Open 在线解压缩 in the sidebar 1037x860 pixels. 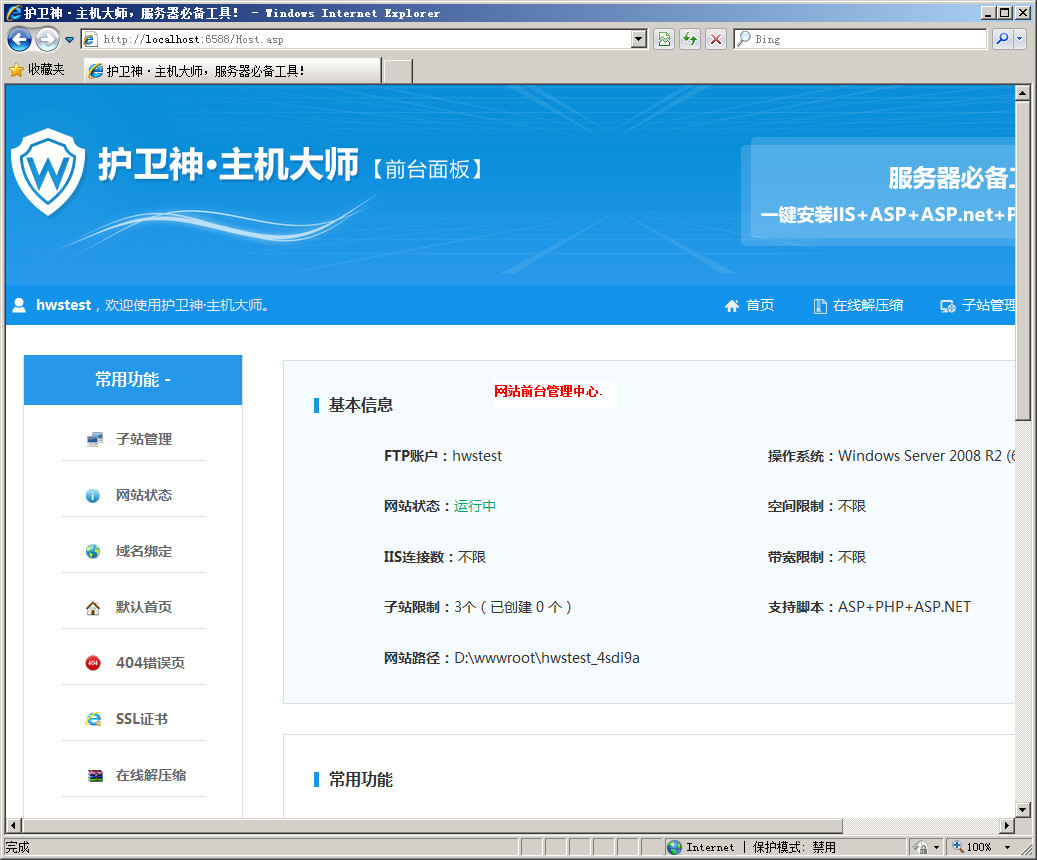(151, 775)
